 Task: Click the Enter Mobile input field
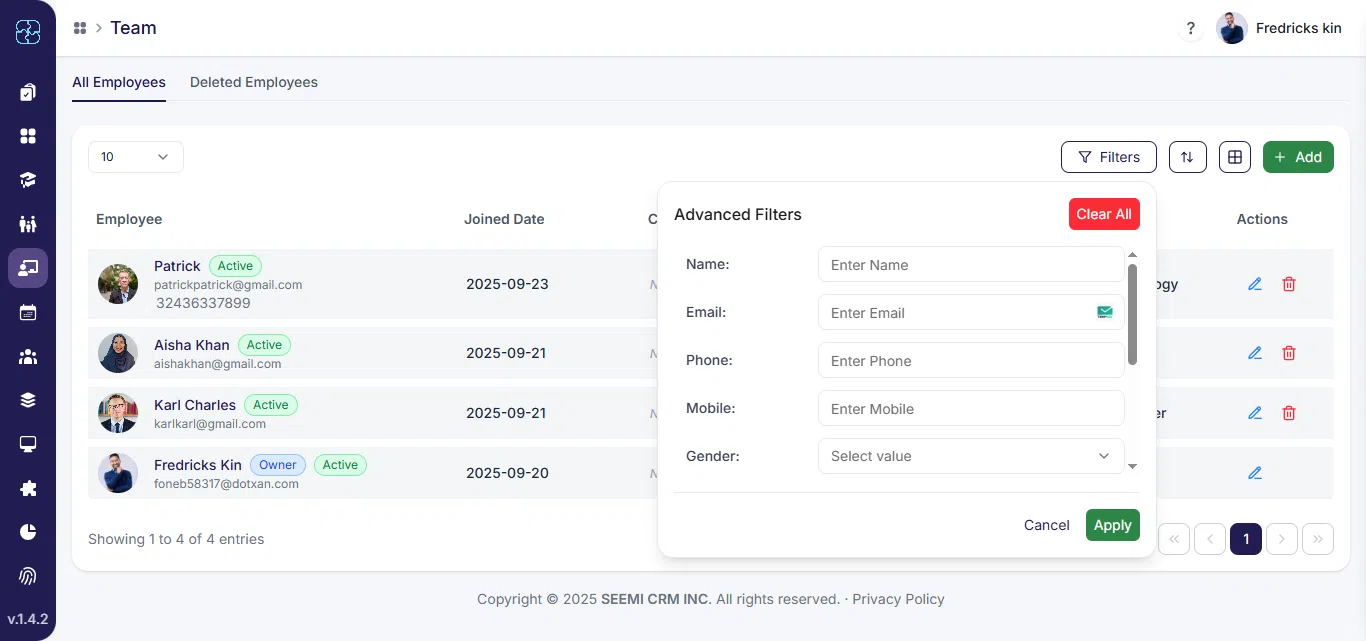tap(971, 409)
